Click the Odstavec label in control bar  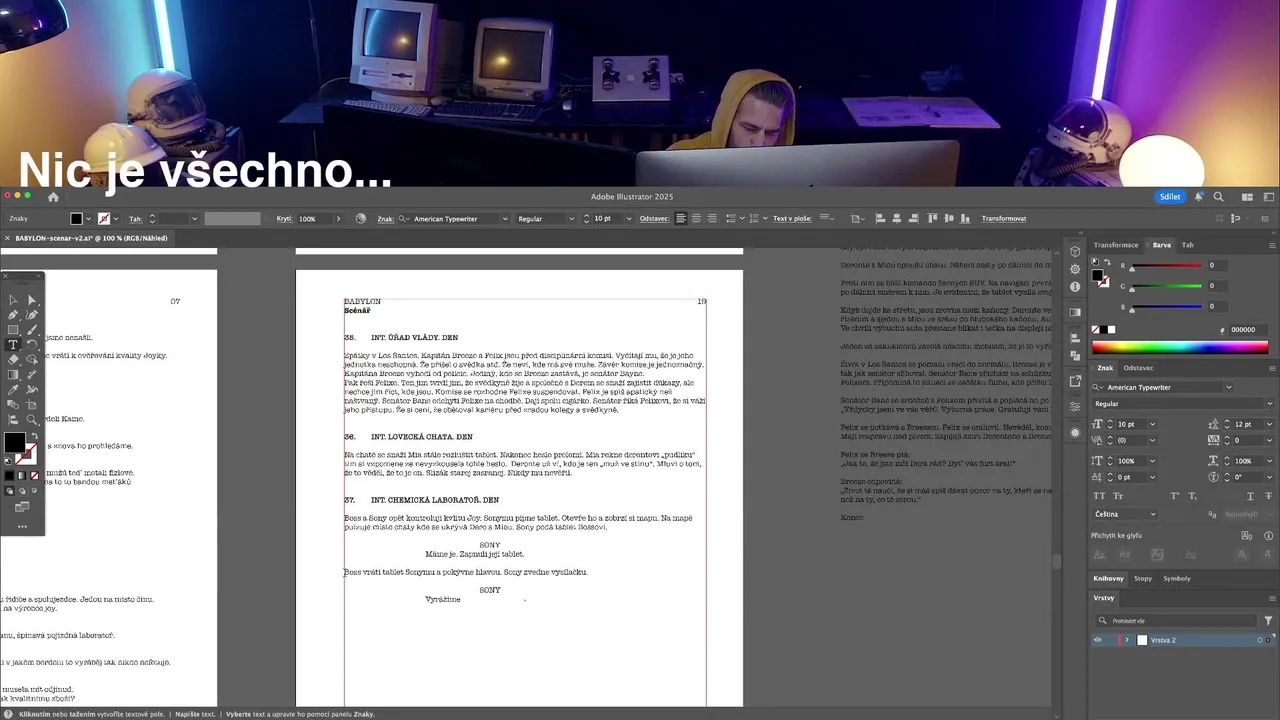click(x=654, y=218)
